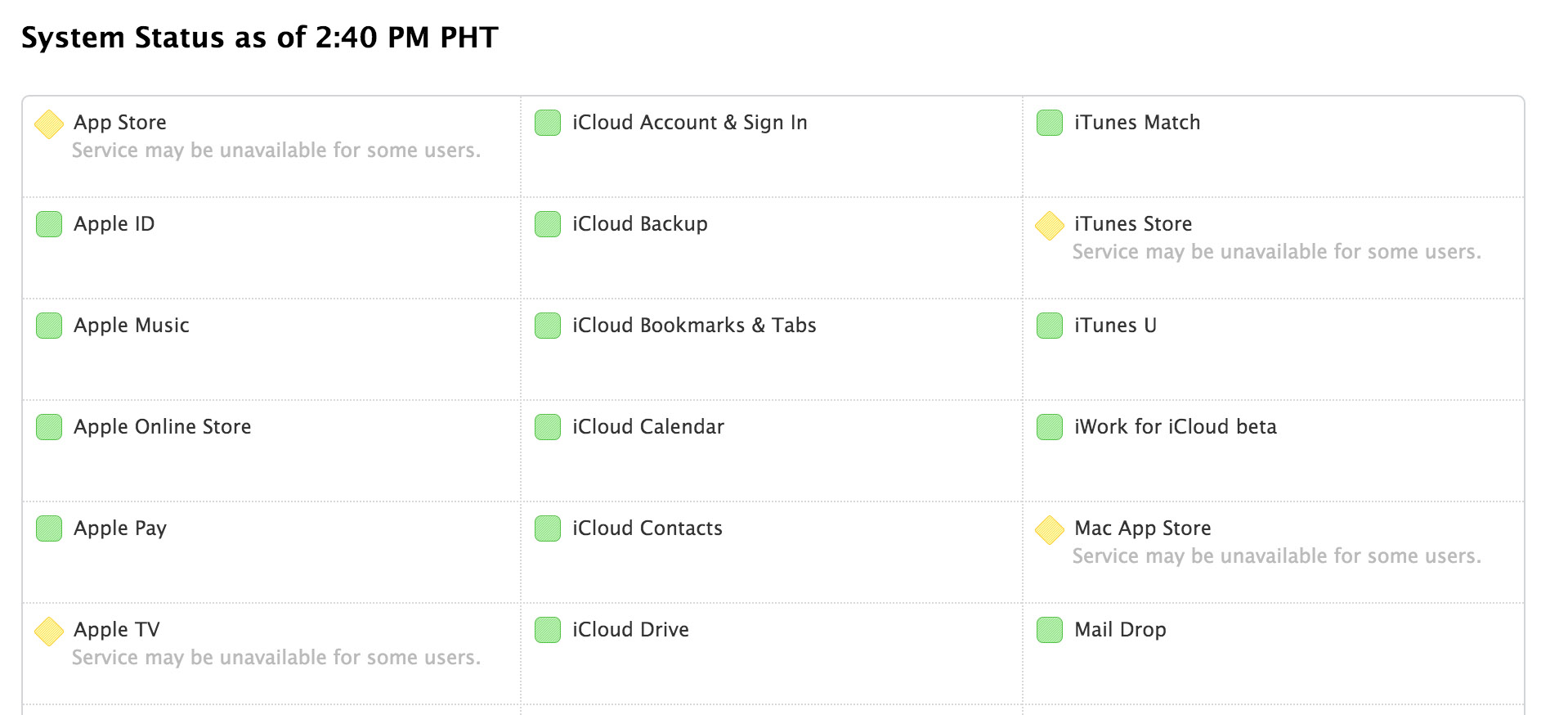Click the green status icon beside Apple ID
This screenshot has width=1568, height=715.
tap(49, 224)
